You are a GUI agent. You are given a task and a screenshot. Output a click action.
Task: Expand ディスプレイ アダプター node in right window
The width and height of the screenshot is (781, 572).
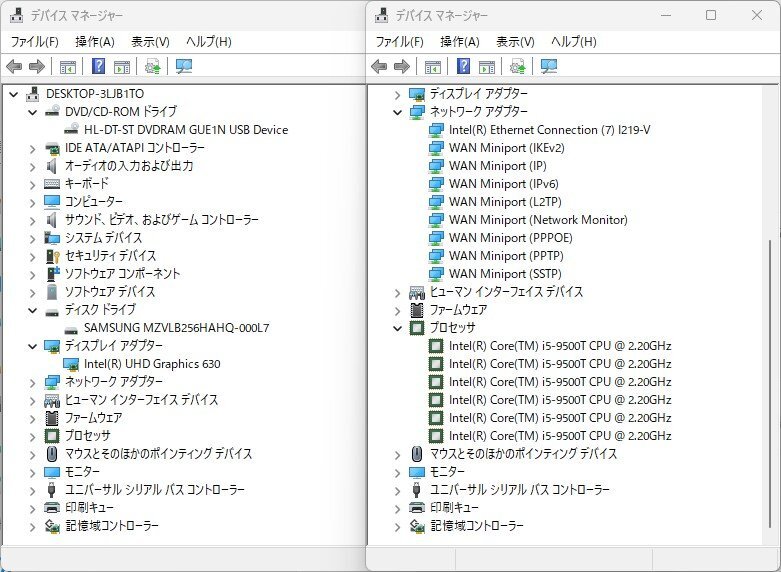(397, 94)
